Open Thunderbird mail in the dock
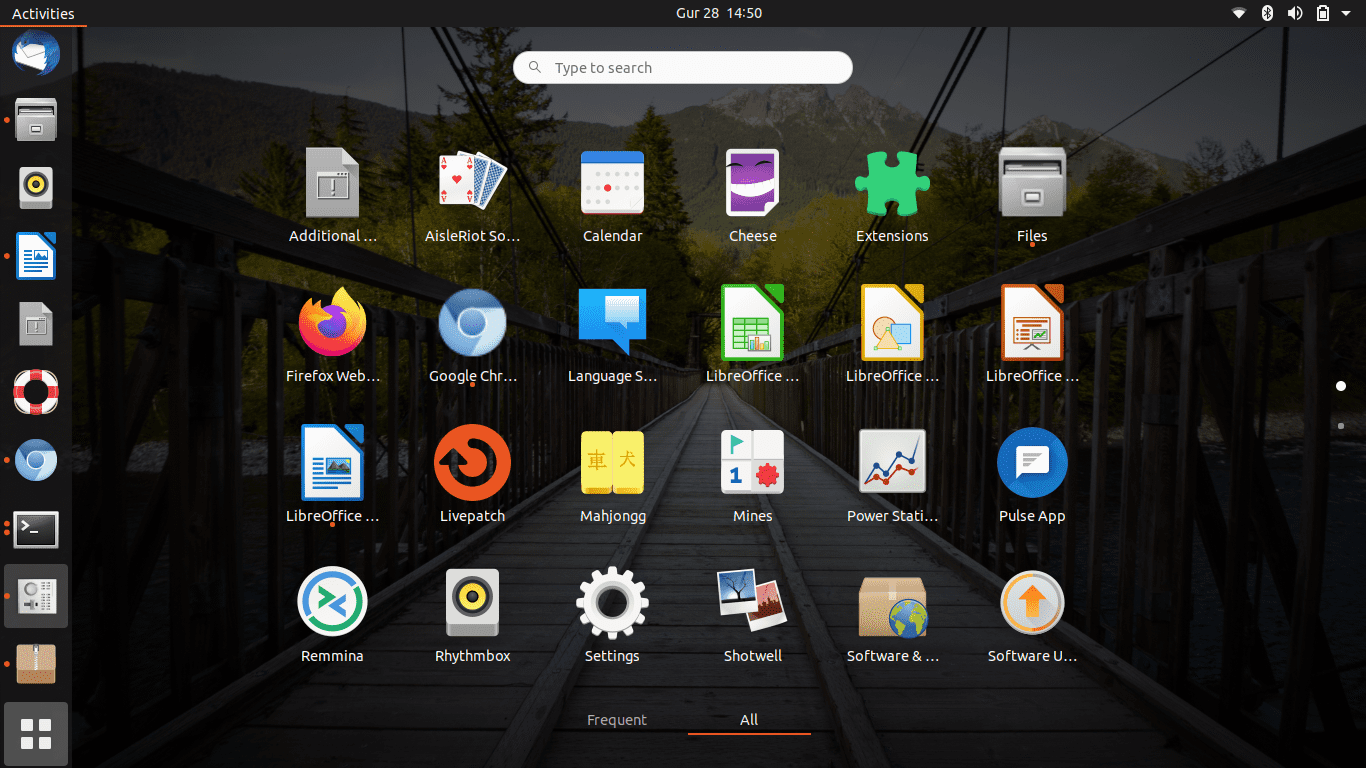The height and width of the screenshot is (768, 1366). click(x=36, y=52)
